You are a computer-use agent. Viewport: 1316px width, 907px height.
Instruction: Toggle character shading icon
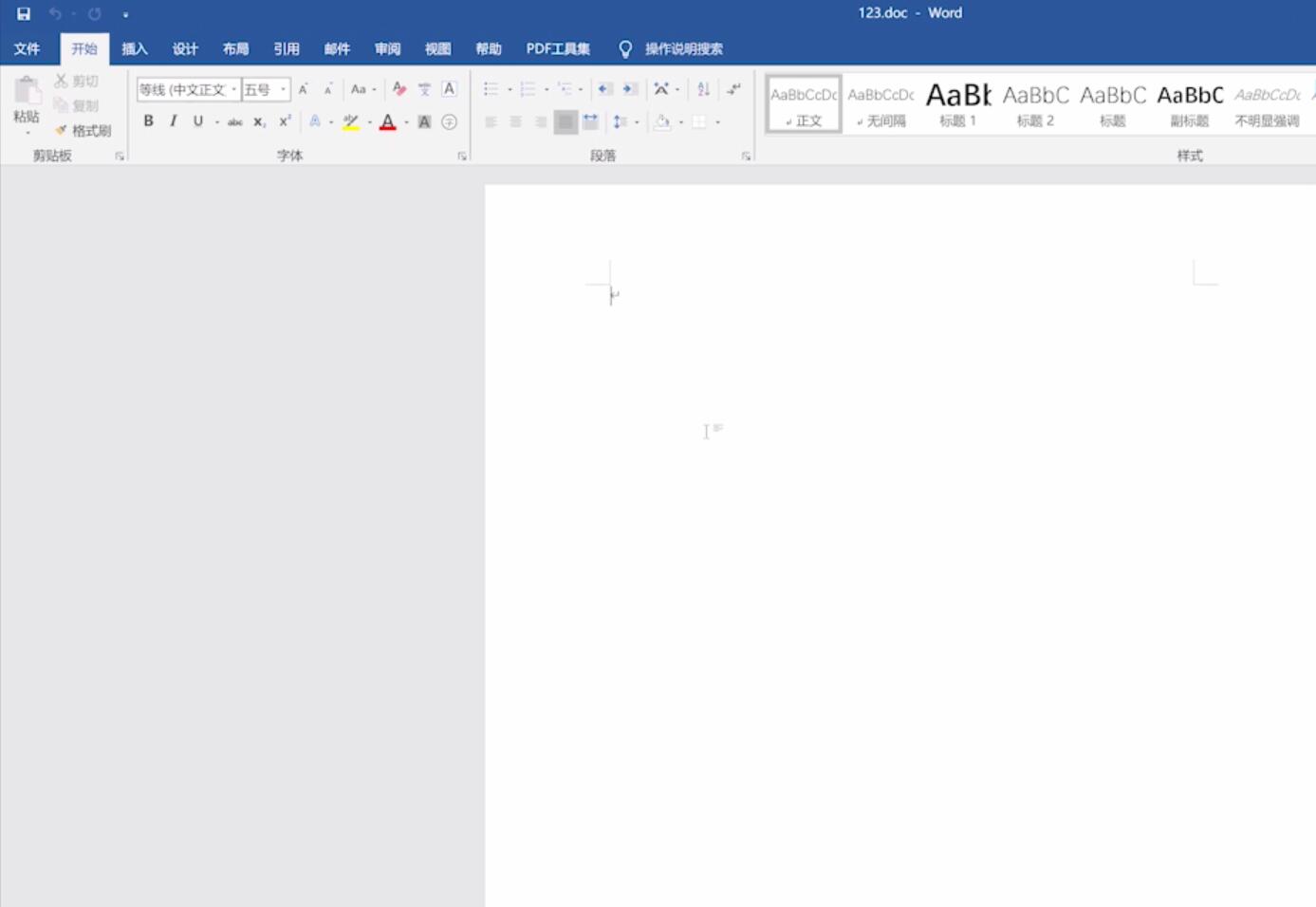pyautogui.click(x=424, y=121)
